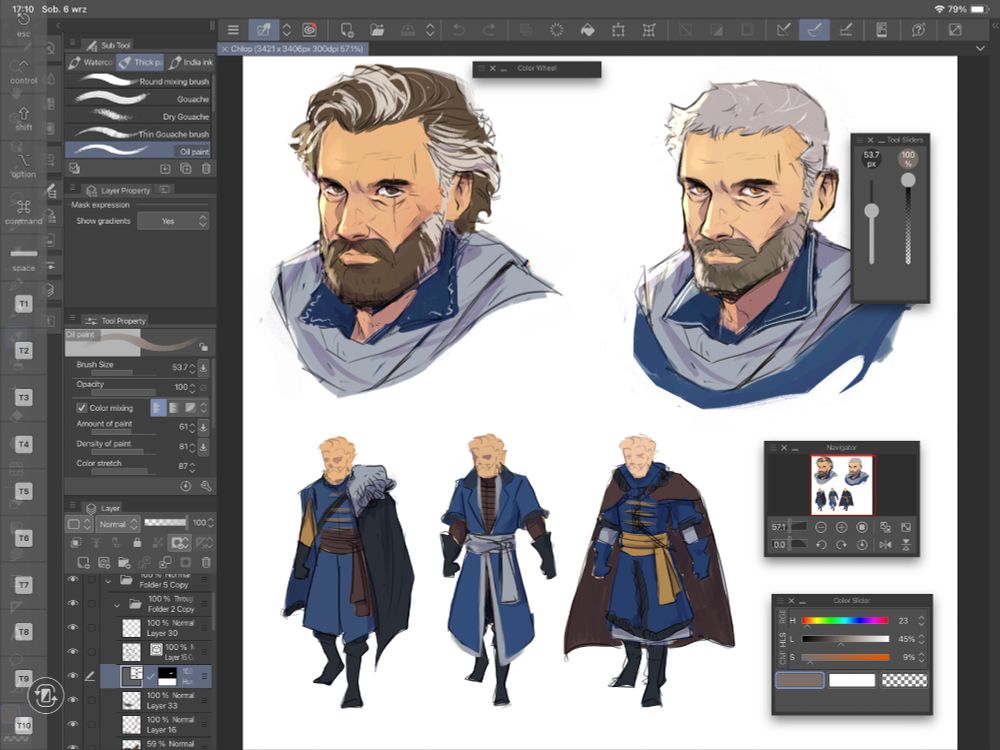Click the Hue value stepper arrows

click(x=921, y=620)
